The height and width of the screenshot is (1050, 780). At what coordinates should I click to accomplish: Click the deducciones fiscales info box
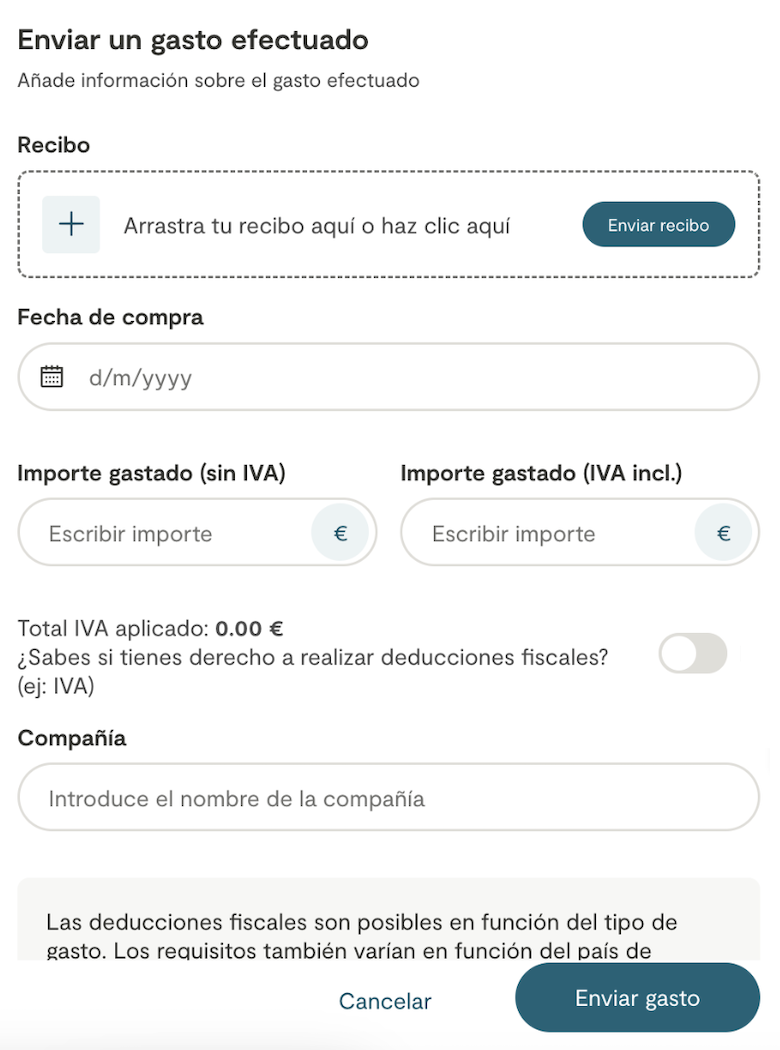pos(388,925)
